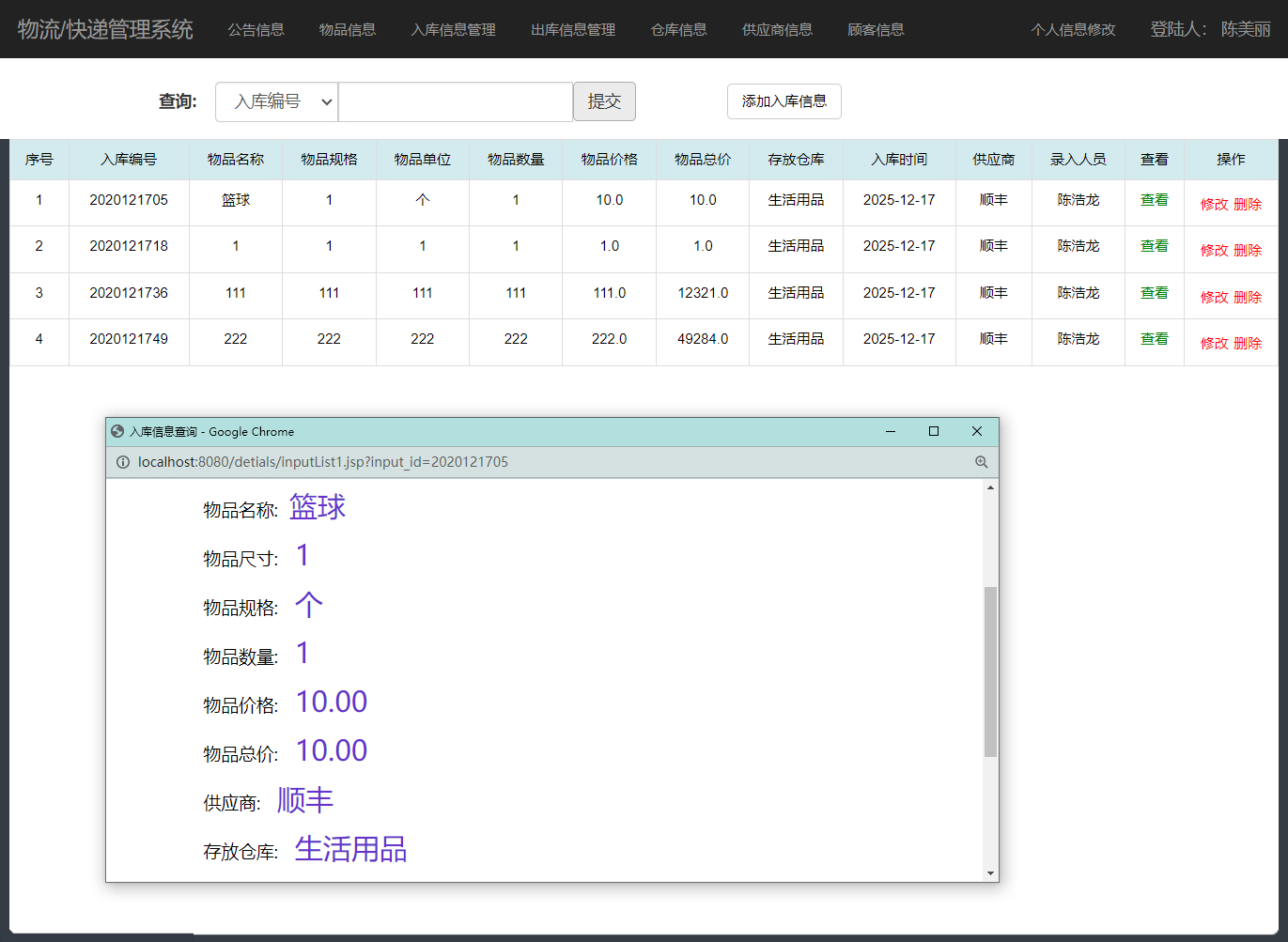Click the search query input field
The image size is (1288, 942).
(x=455, y=100)
